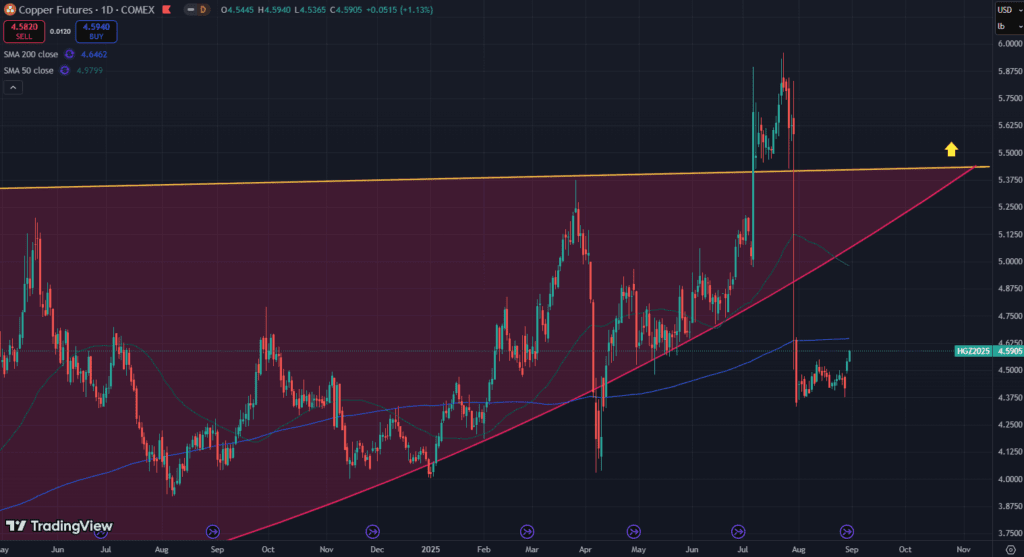Select the SMA 200 close indicator label
Viewport: 1024px width, 557px height.
(x=29, y=54)
